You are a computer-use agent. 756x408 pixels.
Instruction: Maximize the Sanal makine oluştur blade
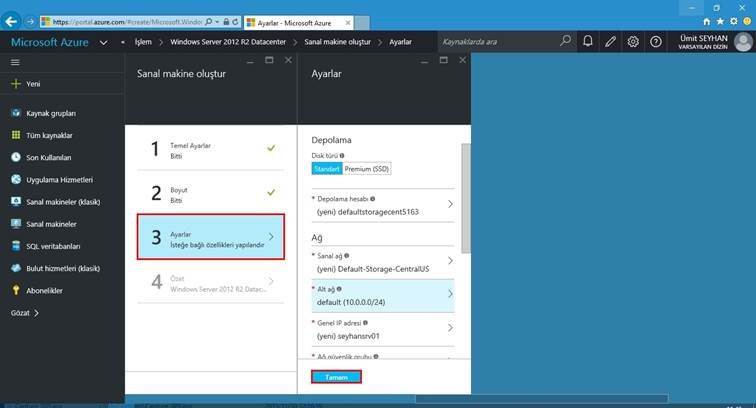pyautogui.click(x=269, y=60)
